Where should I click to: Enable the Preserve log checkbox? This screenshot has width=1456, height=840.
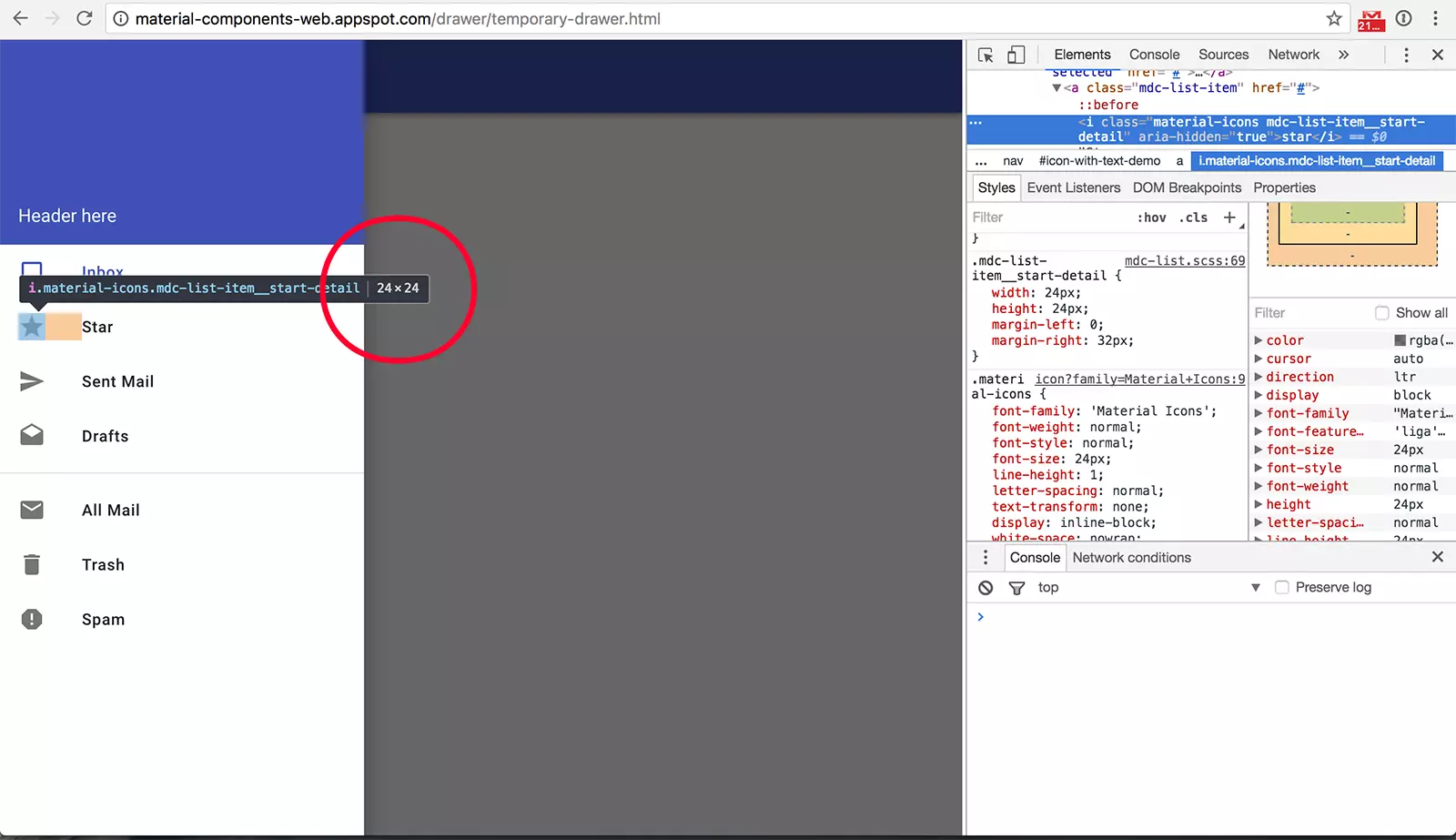(x=1281, y=588)
